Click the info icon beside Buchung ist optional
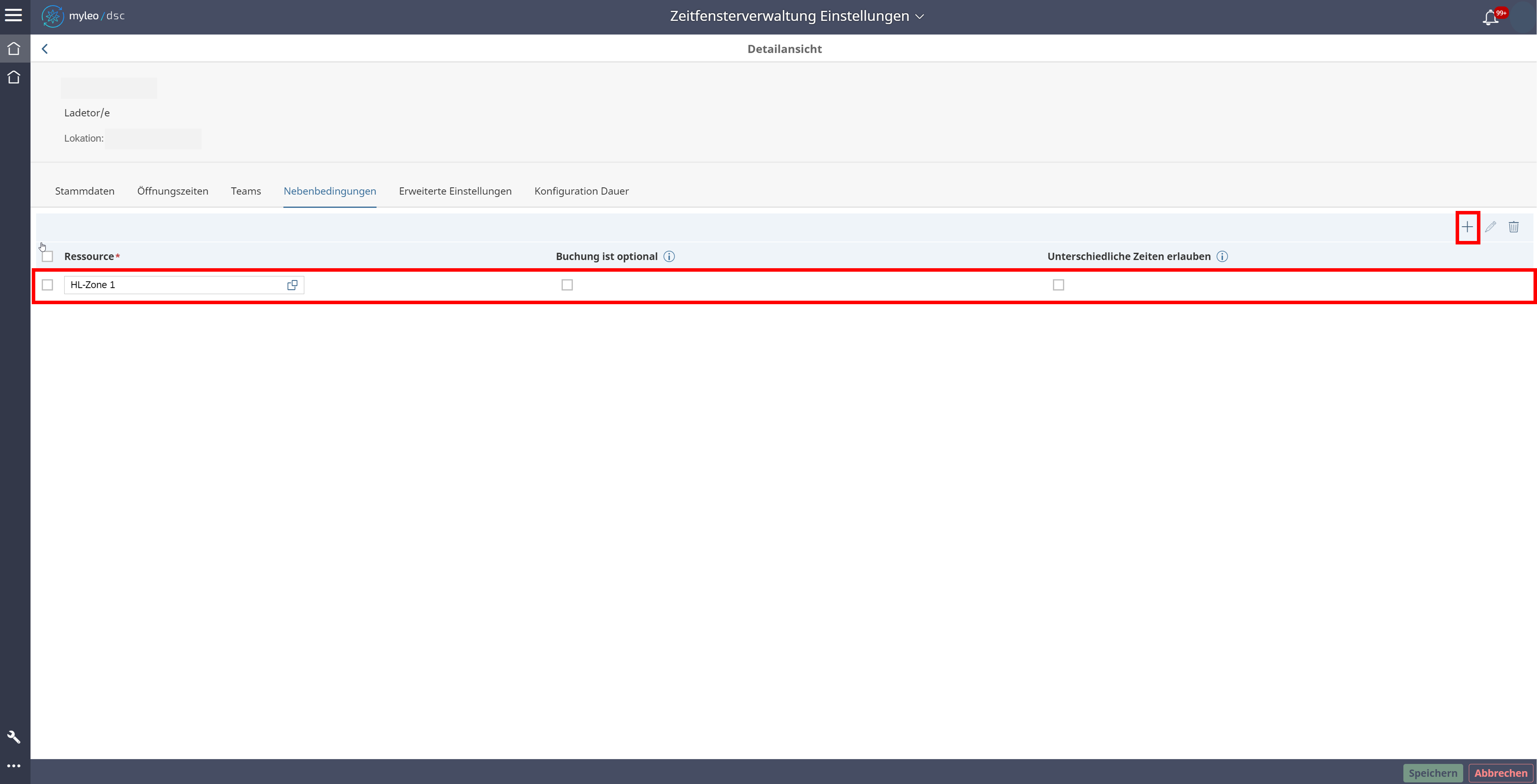Image resolution: width=1537 pixels, height=784 pixels. click(669, 257)
